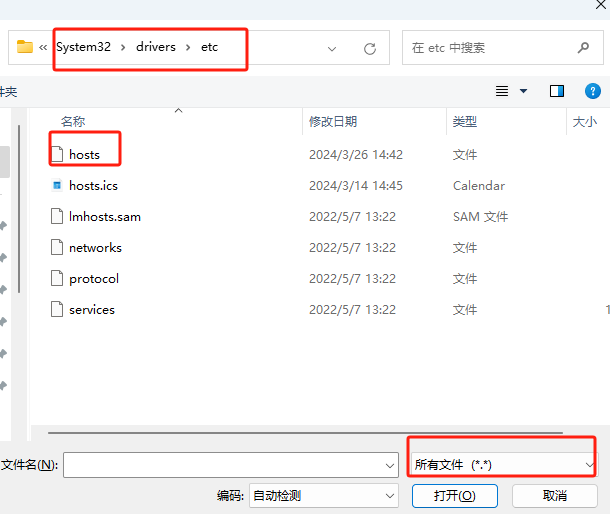The image size is (610, 514).
Task: Open the 编码 自动检测 encoding dropdown
Action: pyautogui.click(x=324, y=496)
